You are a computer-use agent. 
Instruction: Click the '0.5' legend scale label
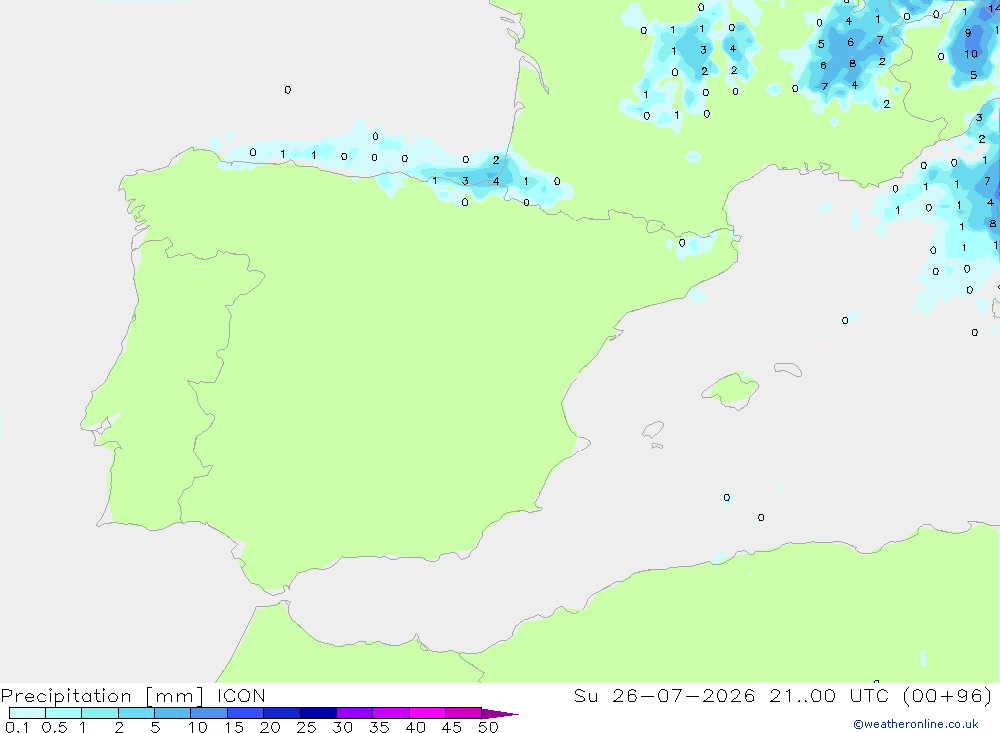click(x=54, y=727)
